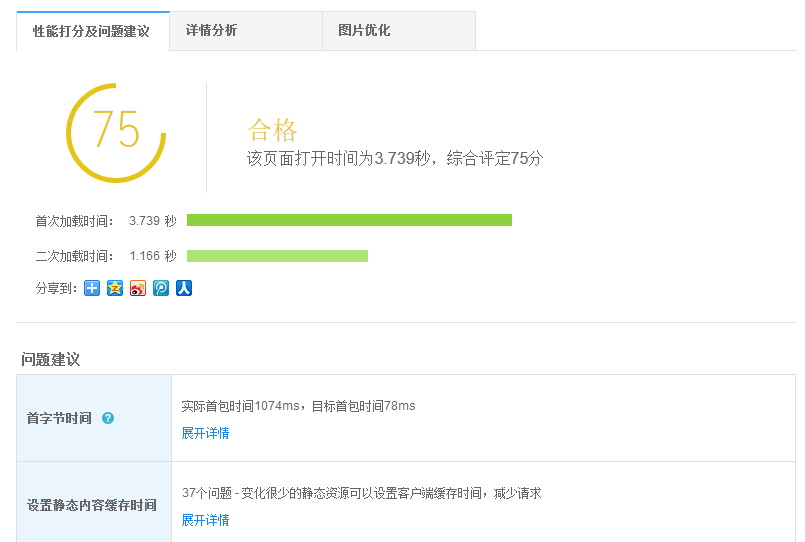Click the 37个问题 cache description text
Screen dimensions: 805x542
[361, 493]
